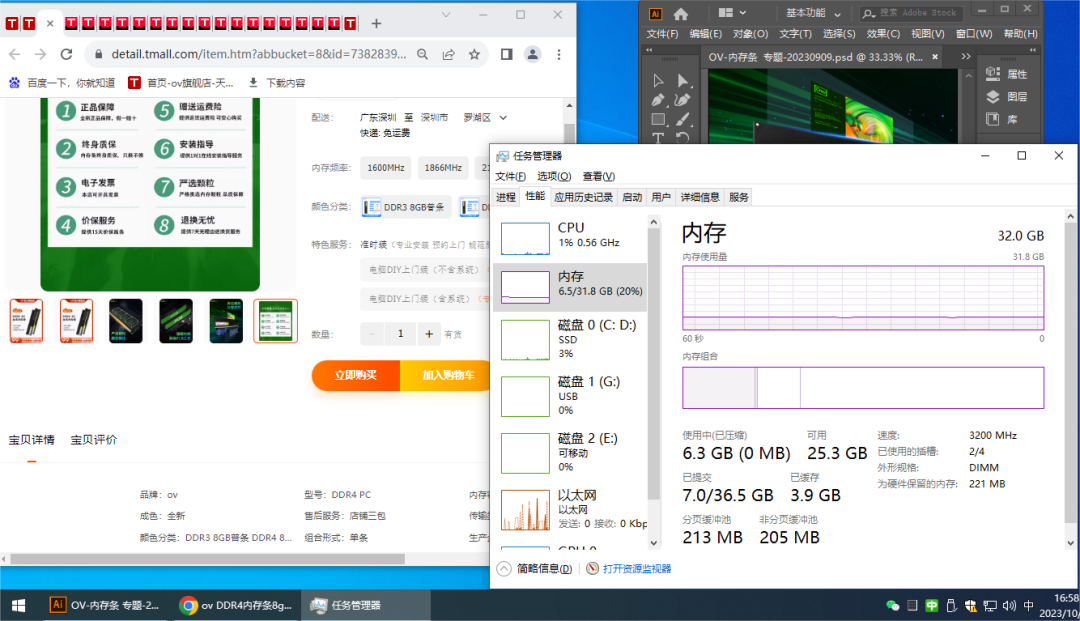Screen dimensions: 1080x621
Task: Select the Direct Selection tool
Action: click(x=682, y=80)
